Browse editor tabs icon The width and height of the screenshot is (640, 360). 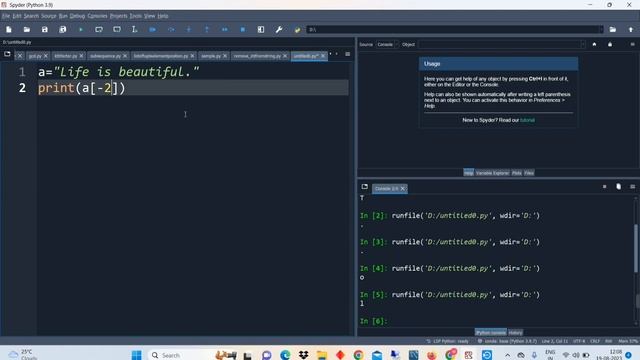point(7,54)
